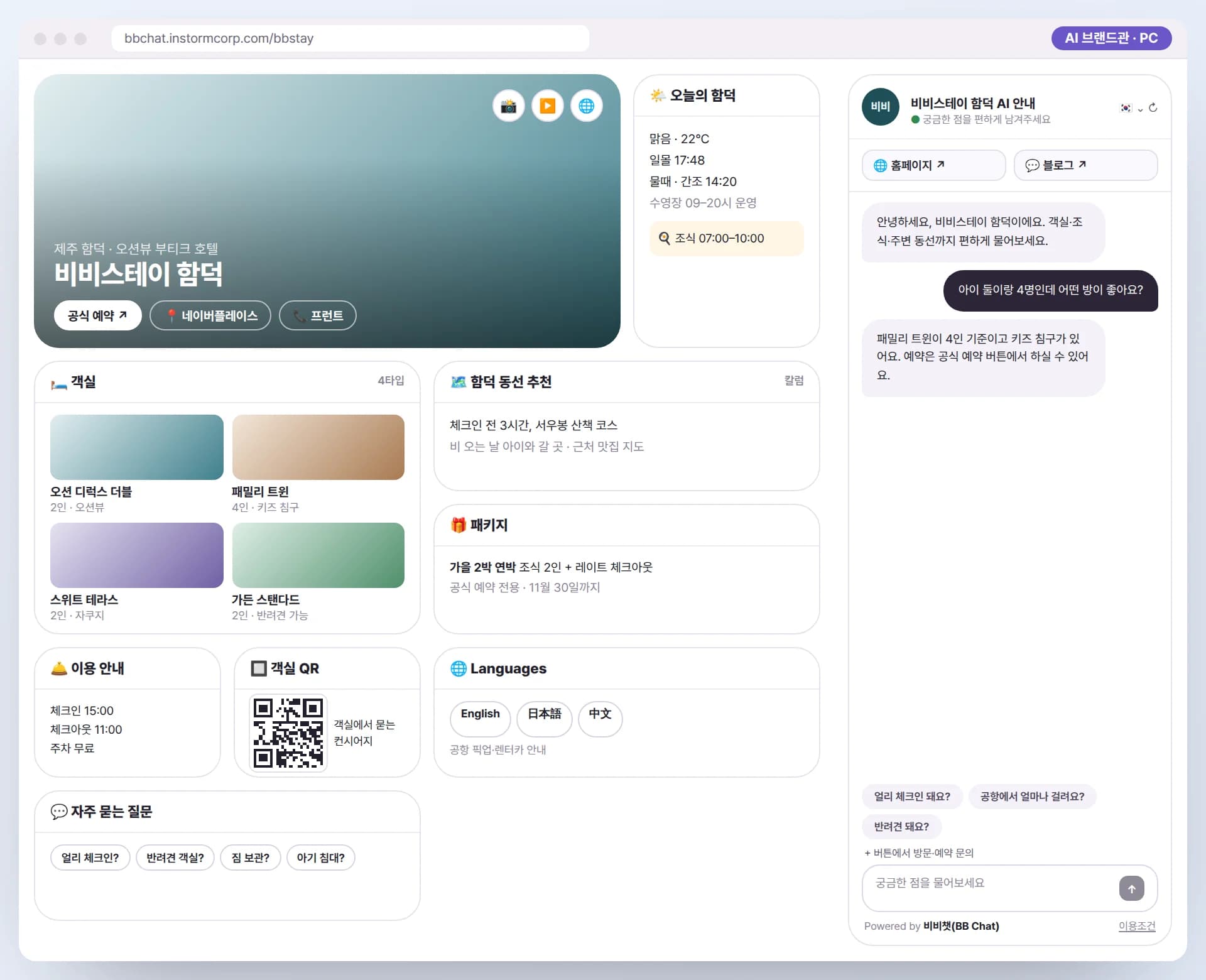Click 가을 2박 연박 package text
Image resolution: width=1206 pixels, height=980 pixels.
(482, 567)
